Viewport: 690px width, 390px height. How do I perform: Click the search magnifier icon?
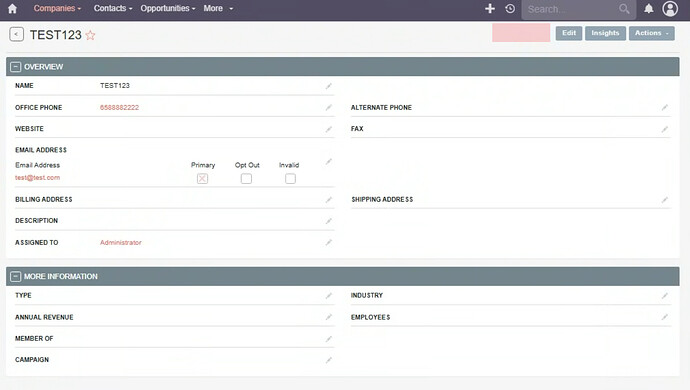pos(624,9)
